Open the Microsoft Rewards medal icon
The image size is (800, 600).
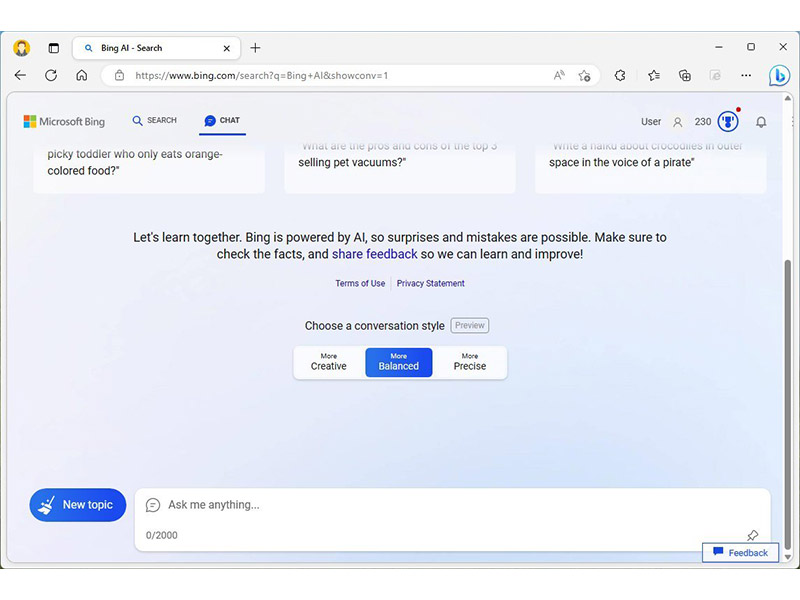[x=728, y=121]
